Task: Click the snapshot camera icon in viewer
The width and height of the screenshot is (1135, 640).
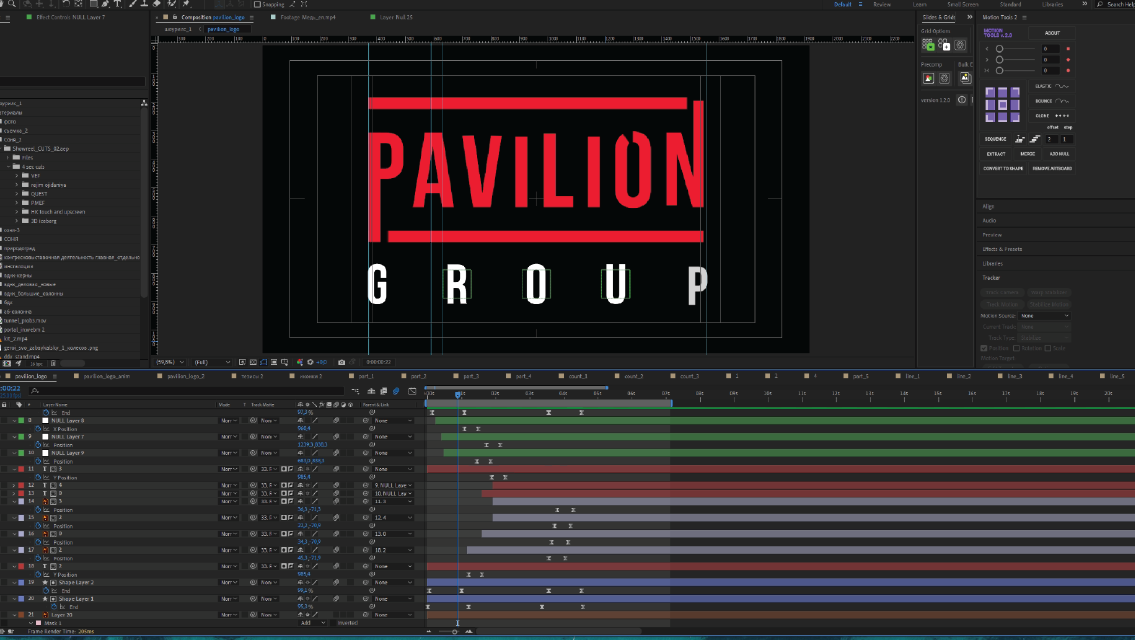Action: pos(342,362)
